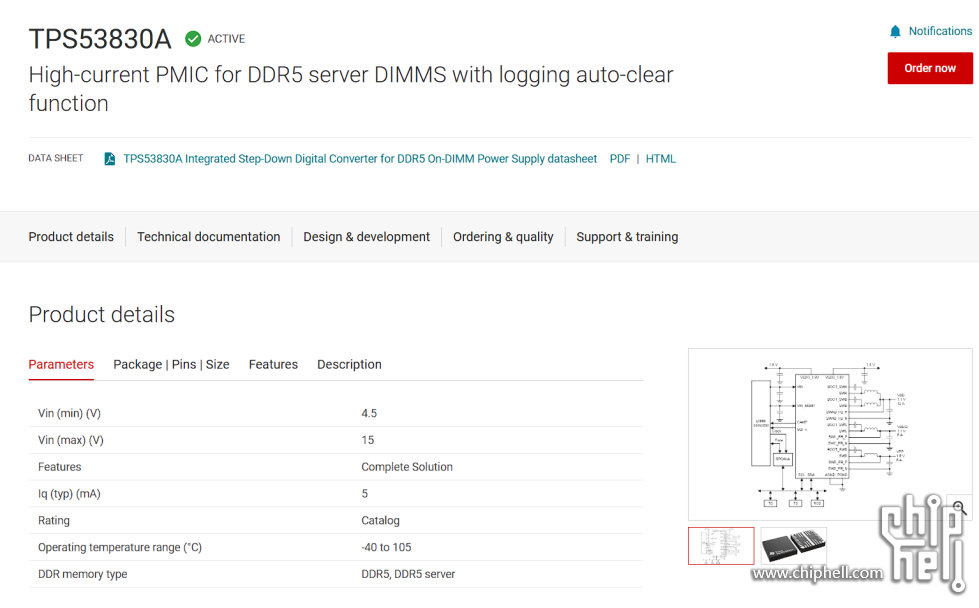This screenshot has width=979, height=608.
Task: Open the datasheet PDF link
Action: (x=619, y=159)
